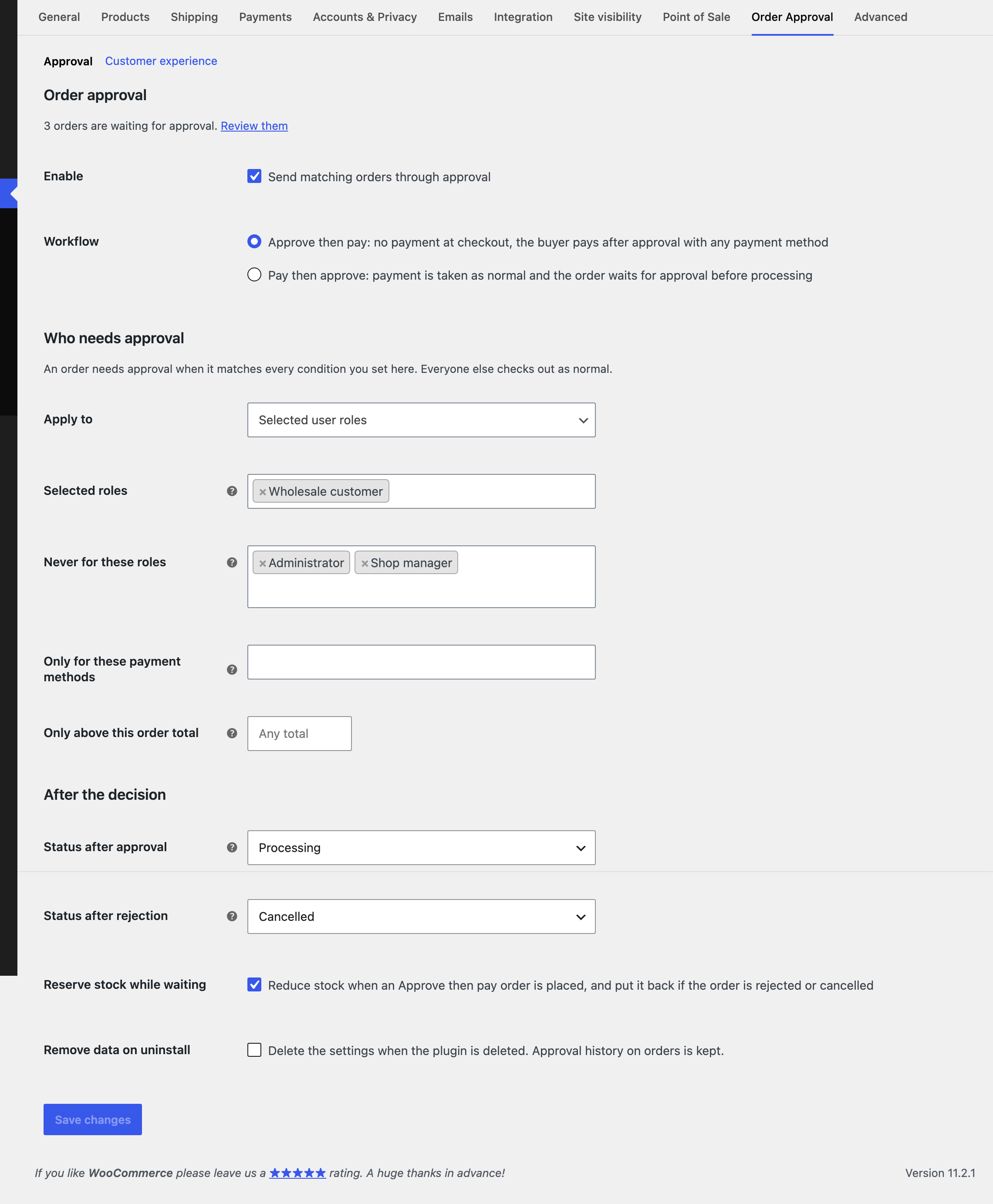Open the Status after approval dropdown
Screen dimensions: 993x1204
(x=421, y=848)
